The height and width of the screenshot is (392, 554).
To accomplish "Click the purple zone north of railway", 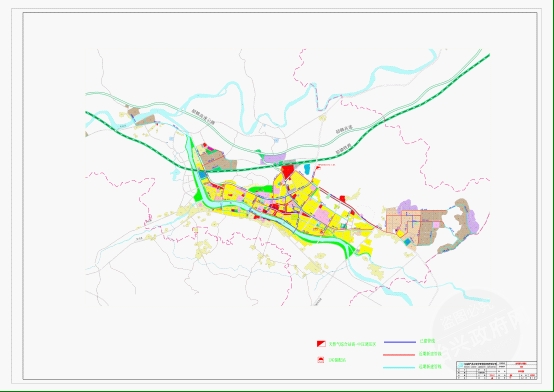I will [274, 159].
